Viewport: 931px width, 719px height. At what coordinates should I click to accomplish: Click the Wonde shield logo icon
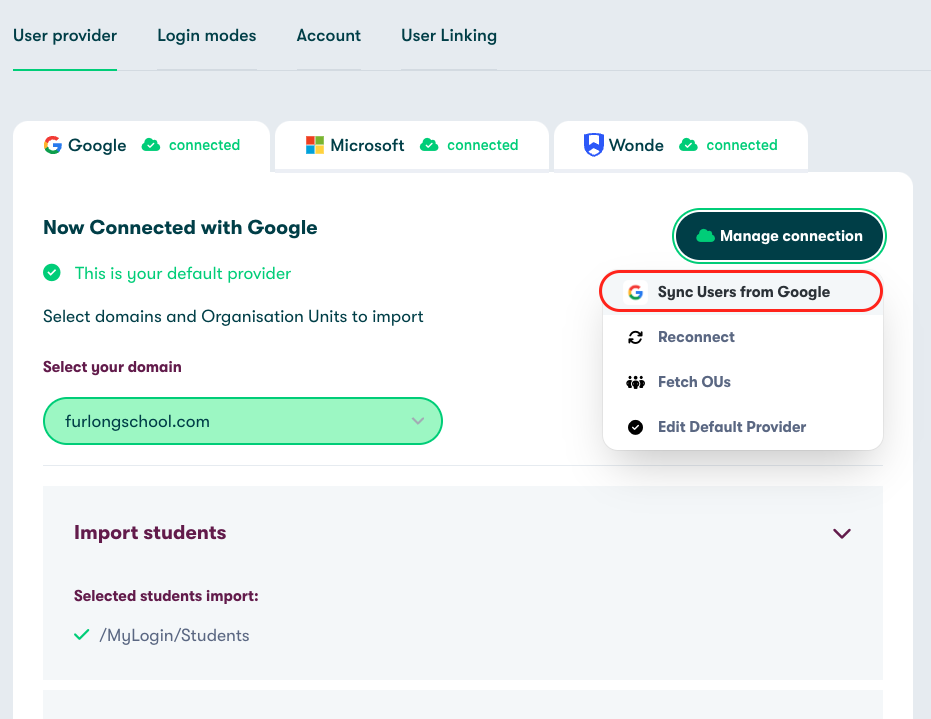[593, 145]
